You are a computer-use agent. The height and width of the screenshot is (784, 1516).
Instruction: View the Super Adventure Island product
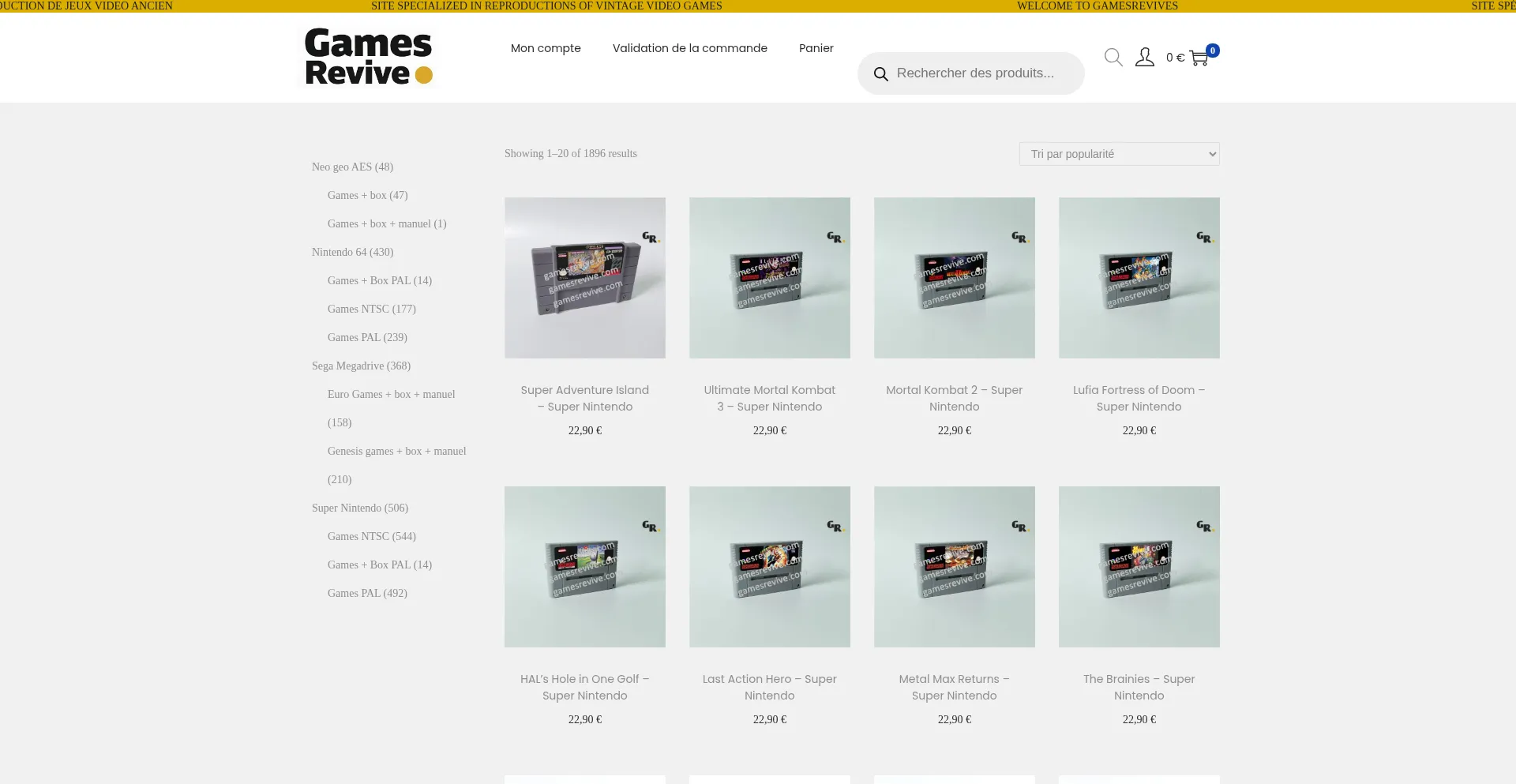(x=584, y=277)
